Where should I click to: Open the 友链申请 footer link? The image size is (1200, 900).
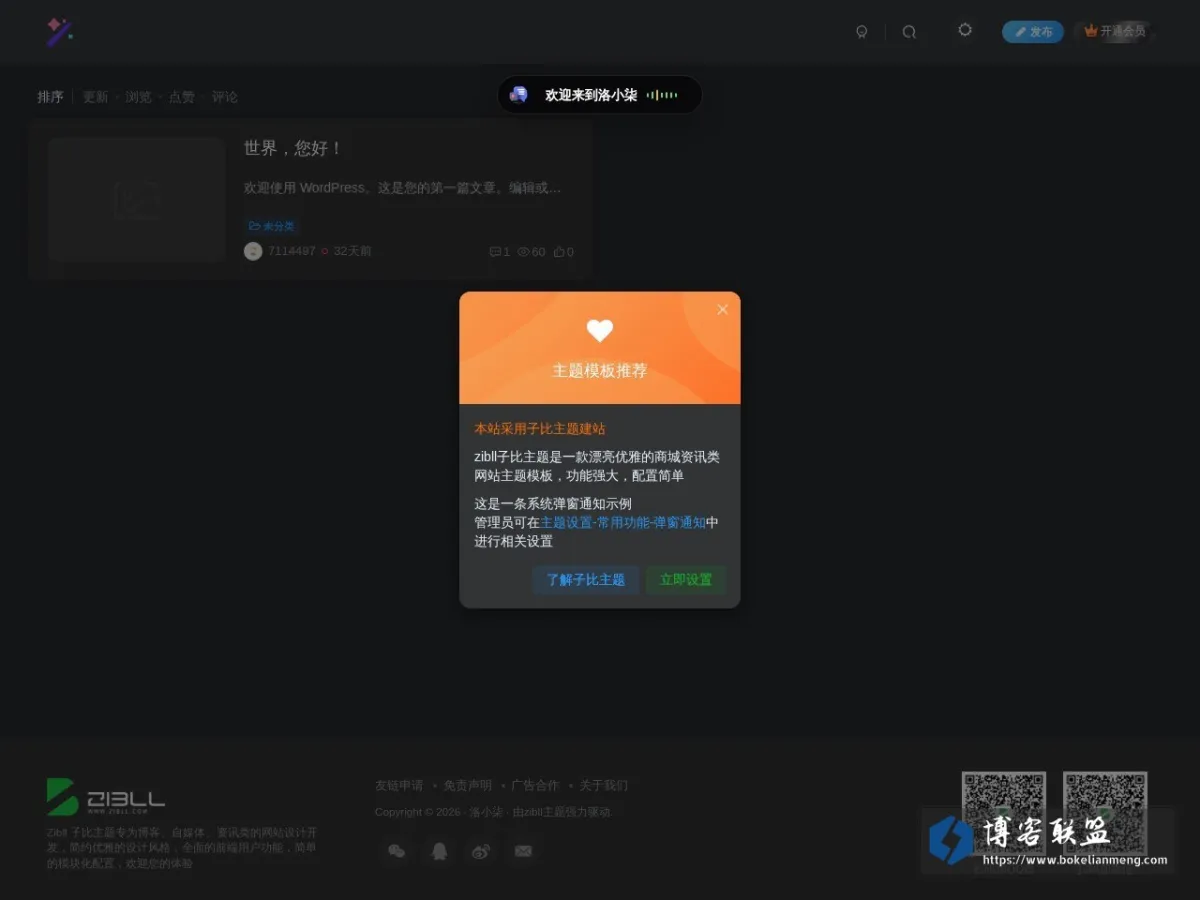[x=399, y=785]
